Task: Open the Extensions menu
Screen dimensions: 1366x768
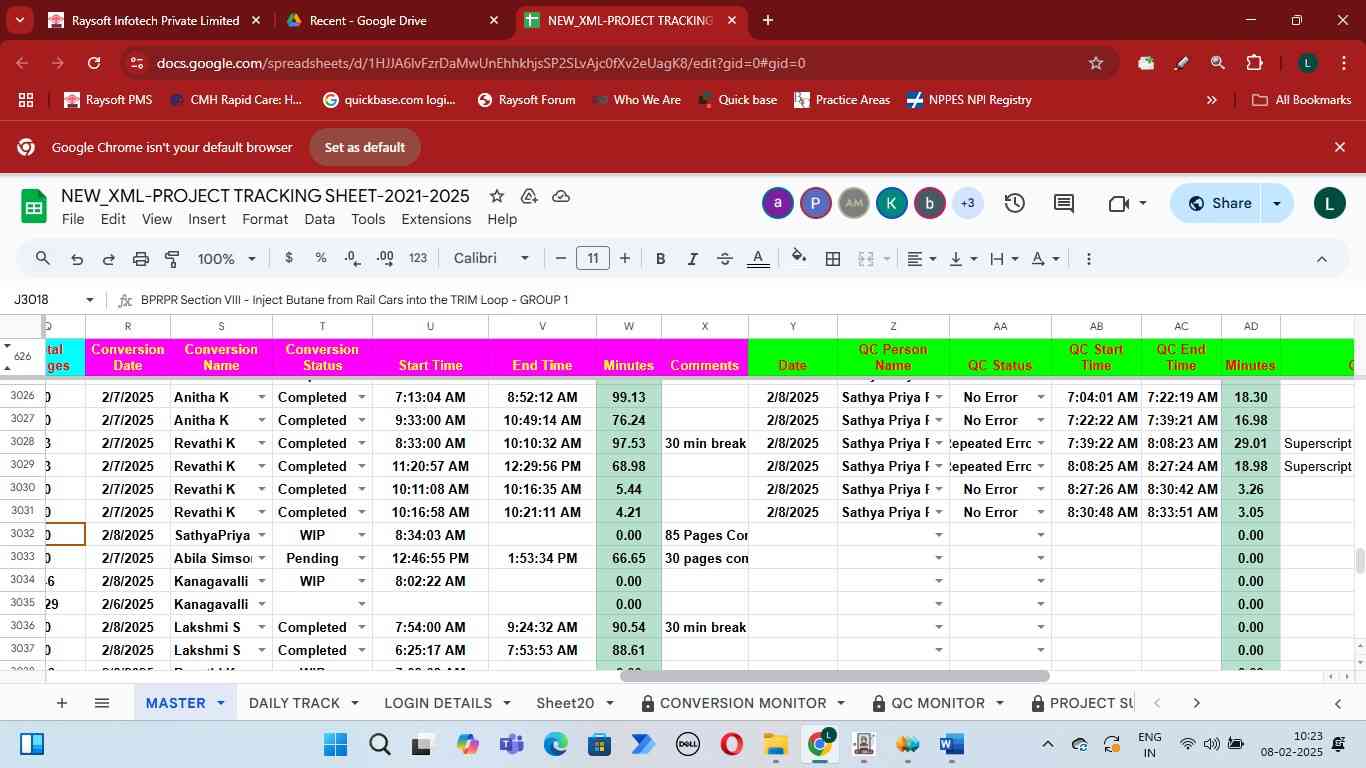Action: [436, 219]
